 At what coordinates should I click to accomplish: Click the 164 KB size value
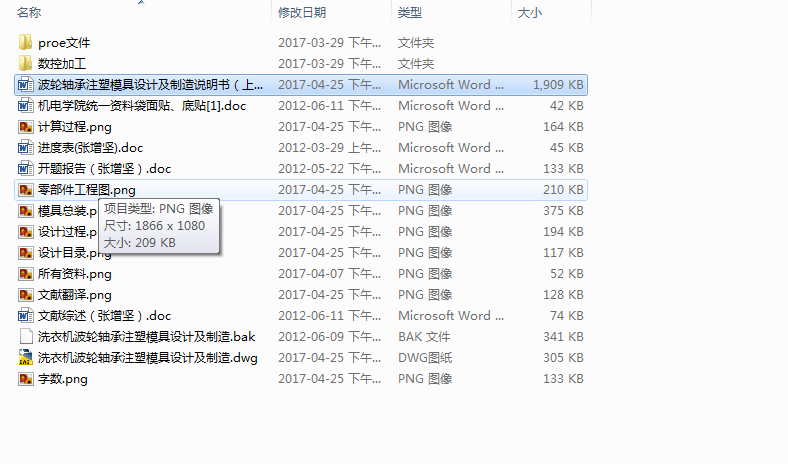[563, 127]
